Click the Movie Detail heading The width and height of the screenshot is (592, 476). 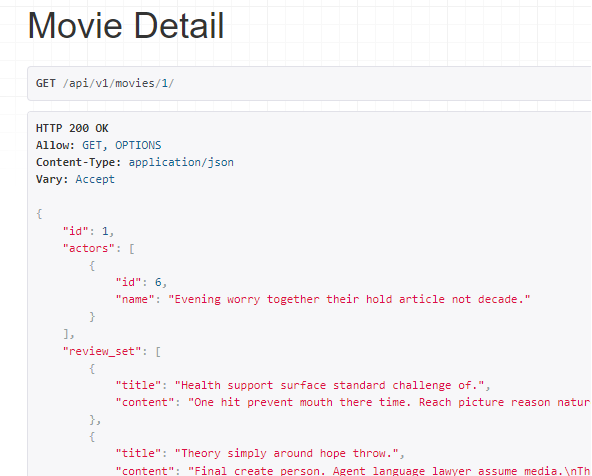[126, 26]
